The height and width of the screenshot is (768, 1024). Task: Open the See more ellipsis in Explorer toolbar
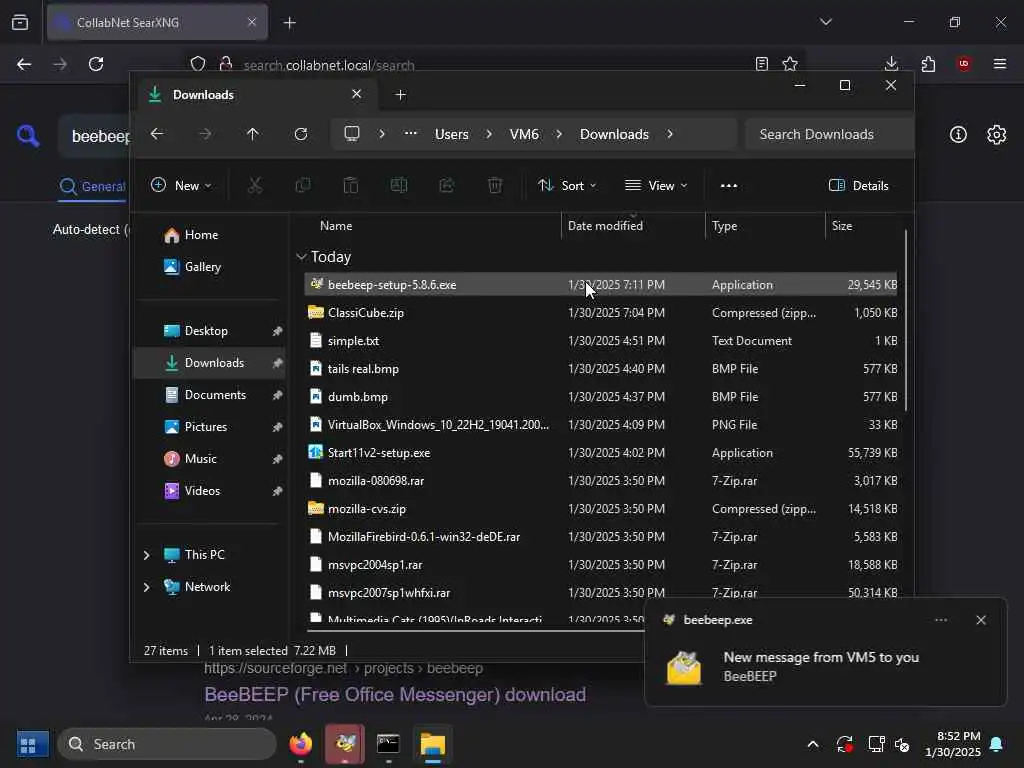pos(729,185)
